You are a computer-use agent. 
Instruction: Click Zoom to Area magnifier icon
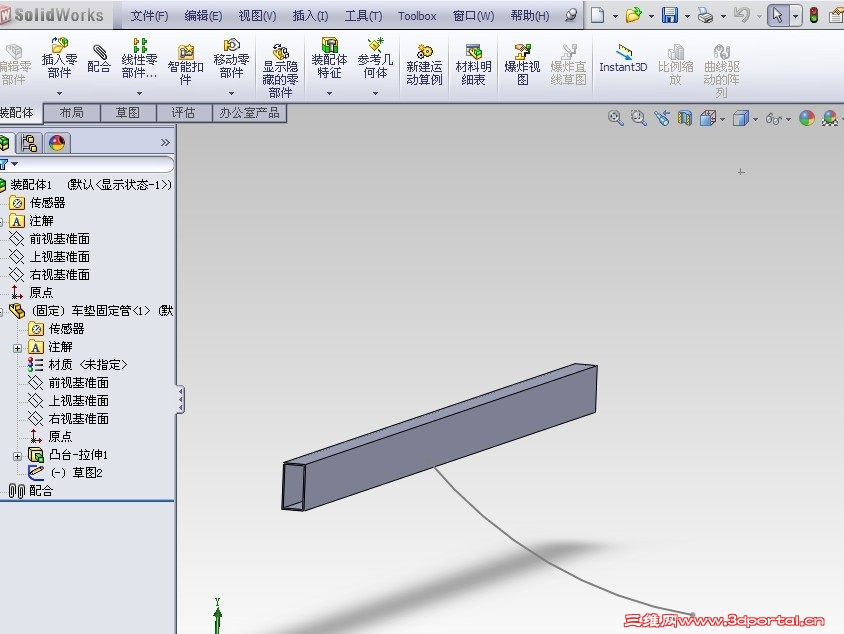(638, 118)
